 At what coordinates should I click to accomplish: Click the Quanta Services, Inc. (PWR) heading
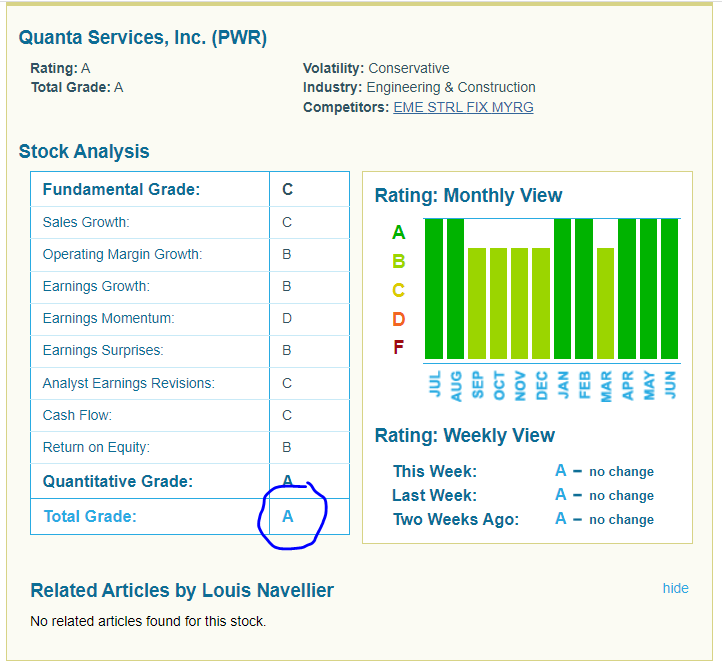[143, 38]
